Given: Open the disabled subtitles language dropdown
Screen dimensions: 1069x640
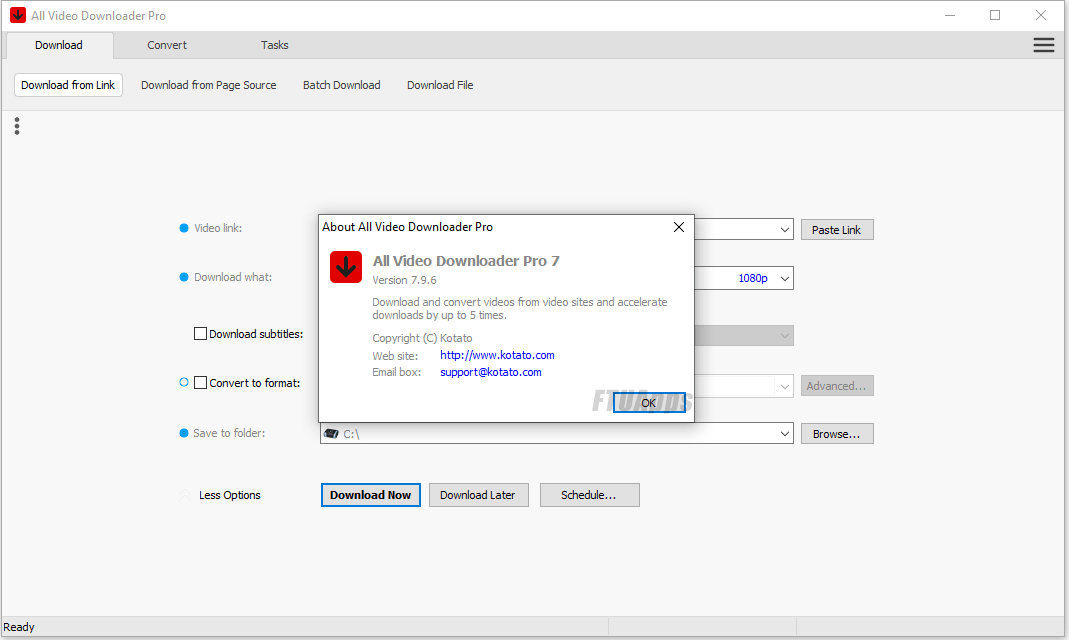Looking at the screenshot, I should point(785,335).
